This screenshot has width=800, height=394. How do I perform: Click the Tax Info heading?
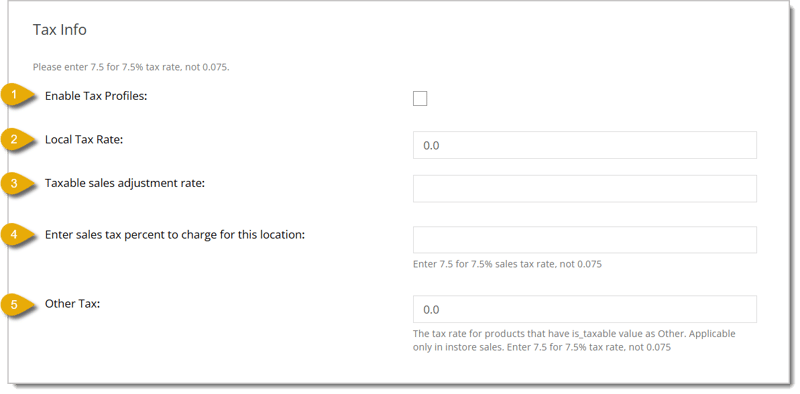point(60,30)
